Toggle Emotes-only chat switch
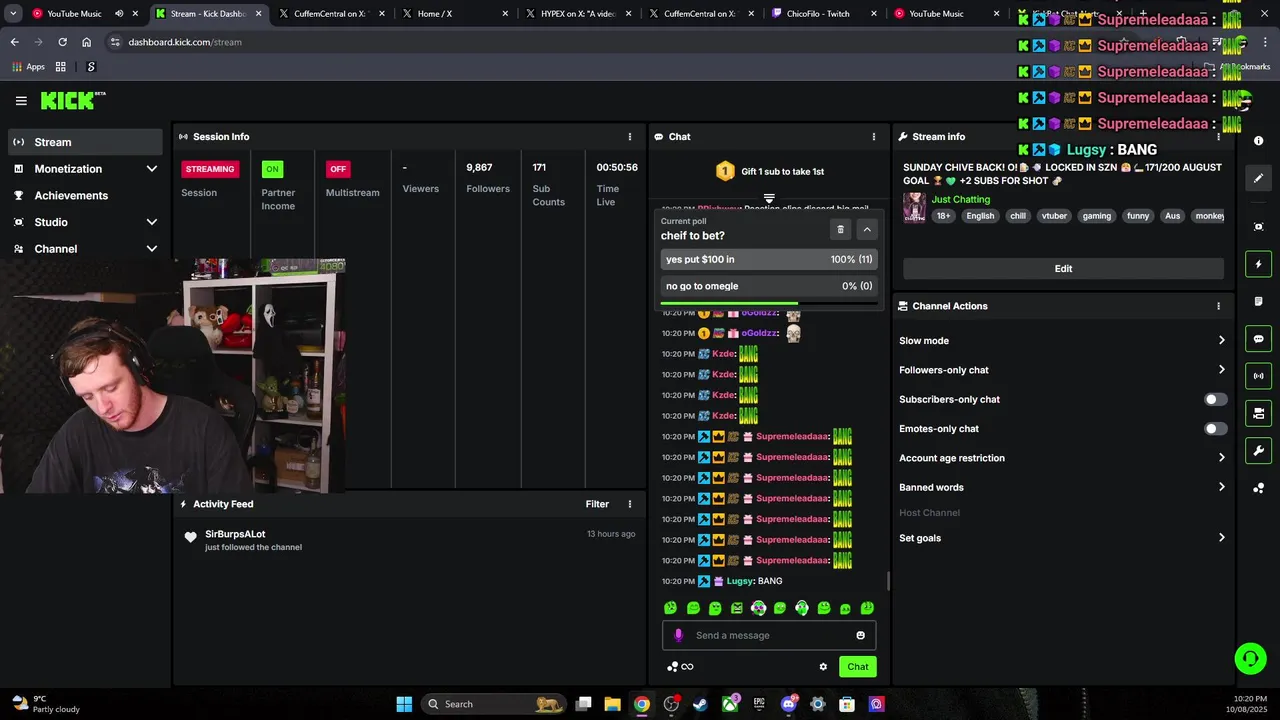This screenshot has width=1280, height=720. coord(1215,429)
